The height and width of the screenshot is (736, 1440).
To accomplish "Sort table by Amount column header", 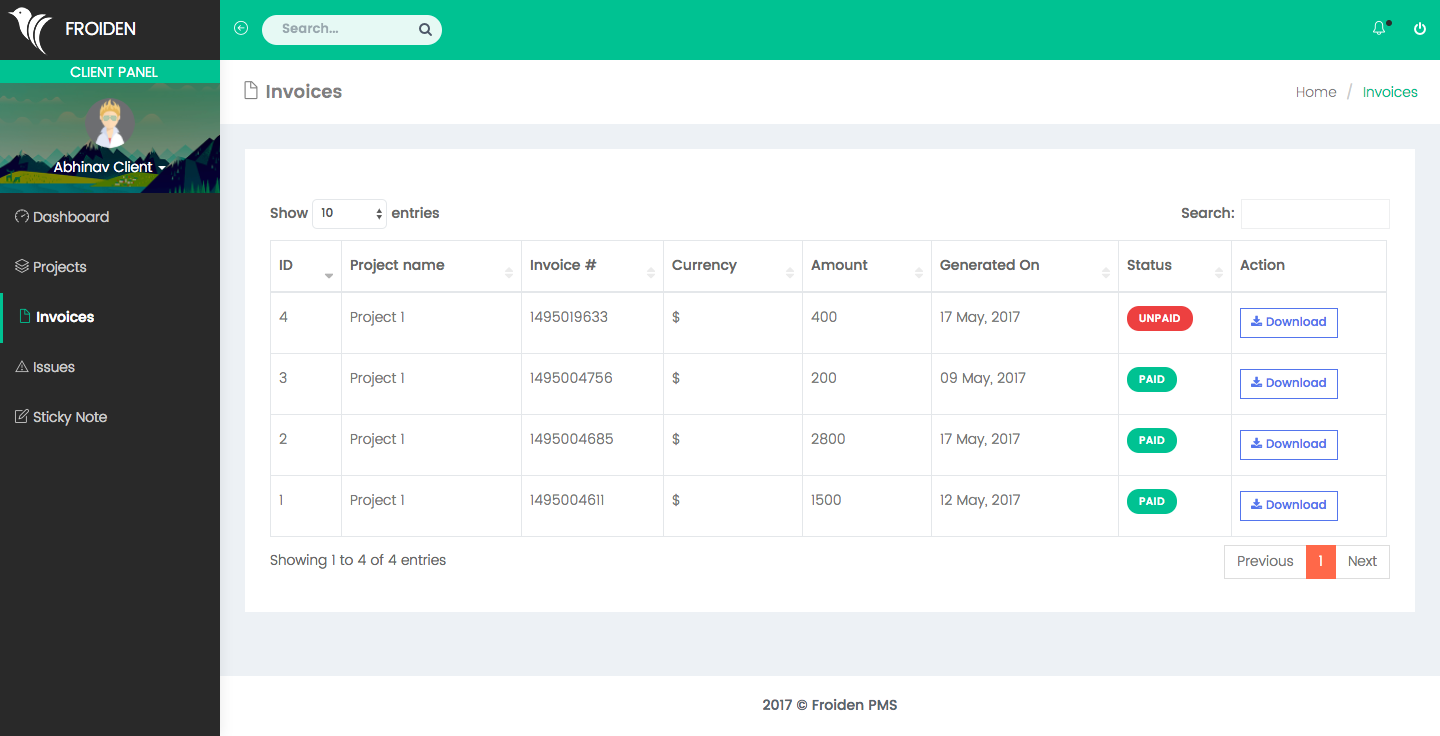I will point(866,266).
